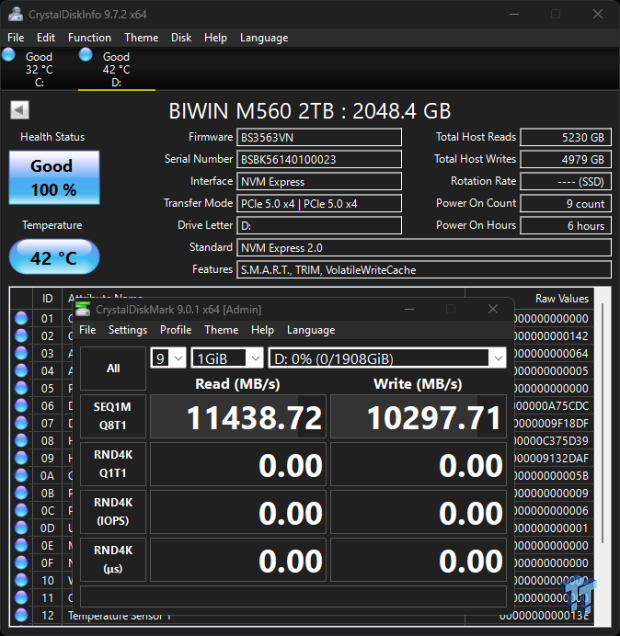Viewport: 620px width, 636px height.
Task: Start the RND4K Q1T1 benchmark test
Action: click(x=113, y=464)
